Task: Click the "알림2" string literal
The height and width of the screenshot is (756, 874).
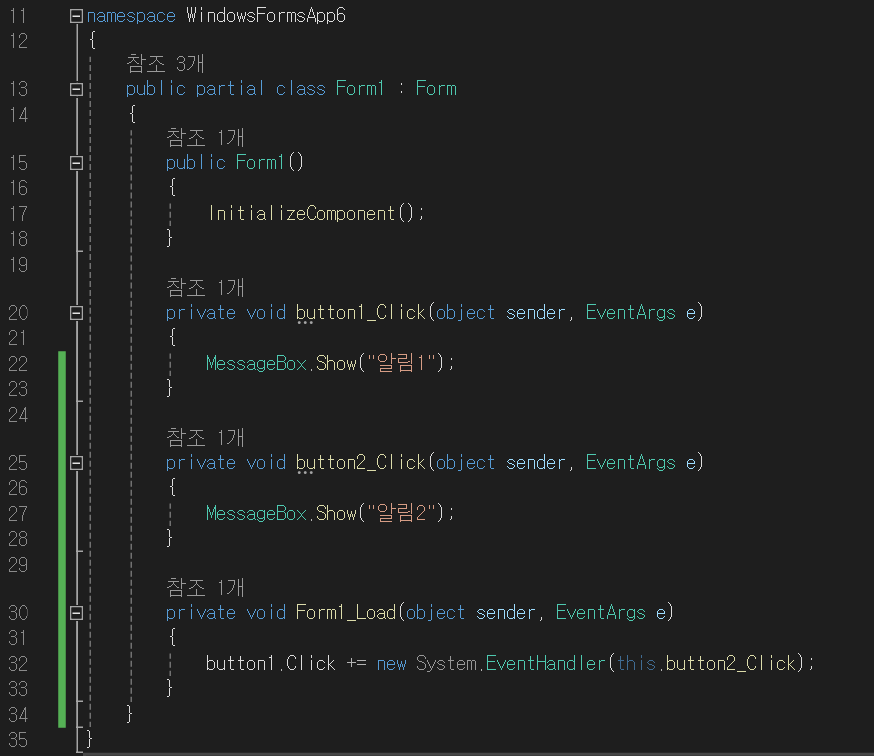Action: click(401, 513)
